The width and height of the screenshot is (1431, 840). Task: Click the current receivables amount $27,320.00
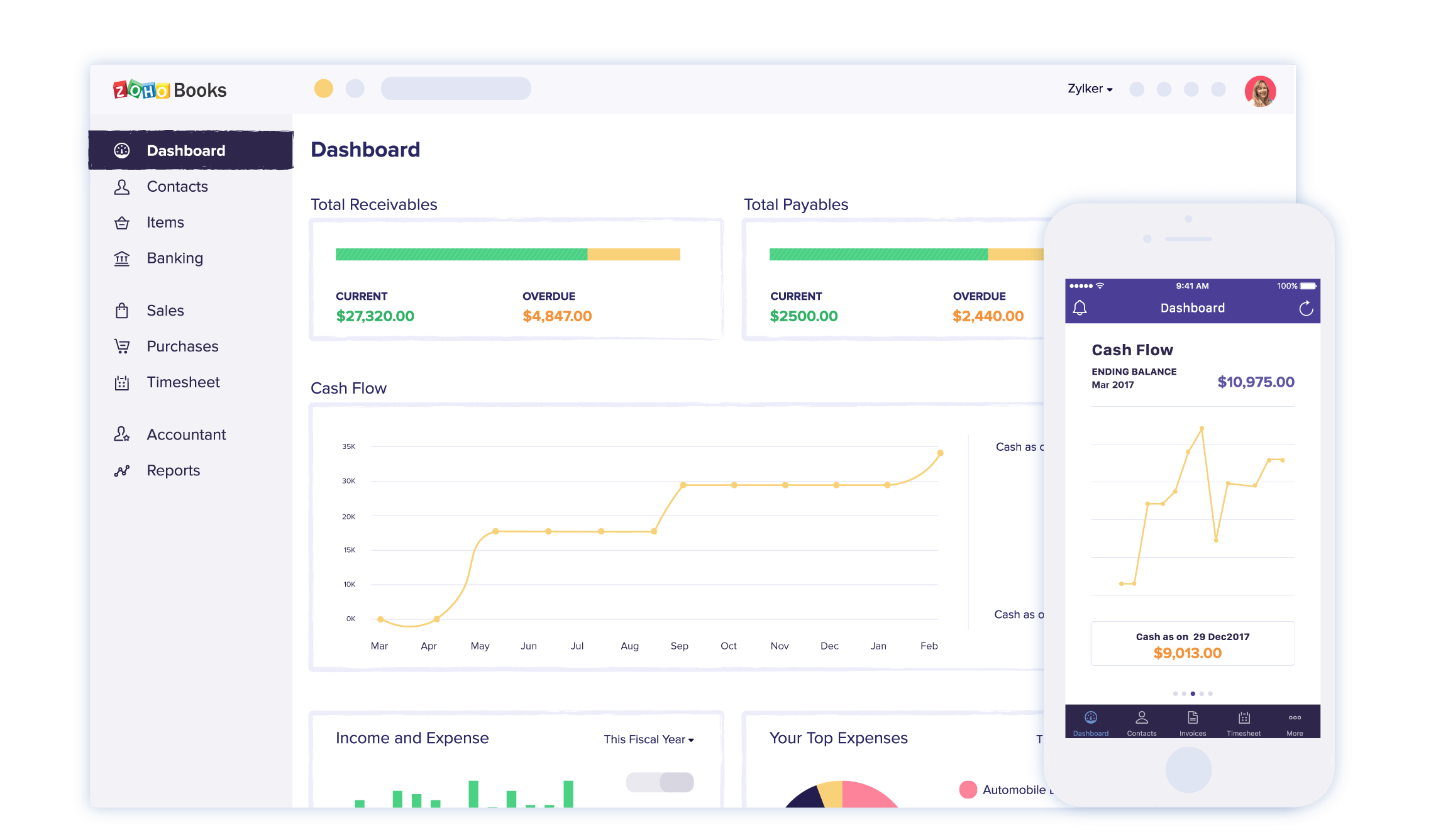point(375,316)
